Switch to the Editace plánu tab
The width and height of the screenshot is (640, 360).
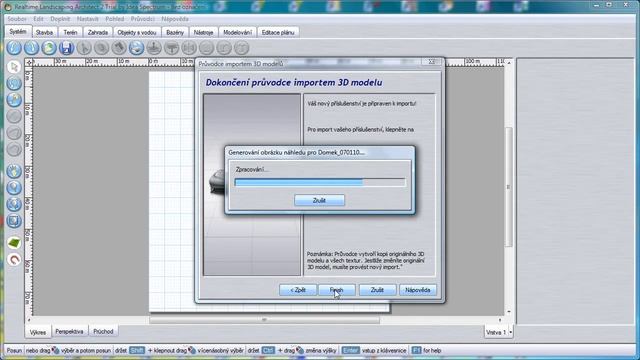point(278,32)
